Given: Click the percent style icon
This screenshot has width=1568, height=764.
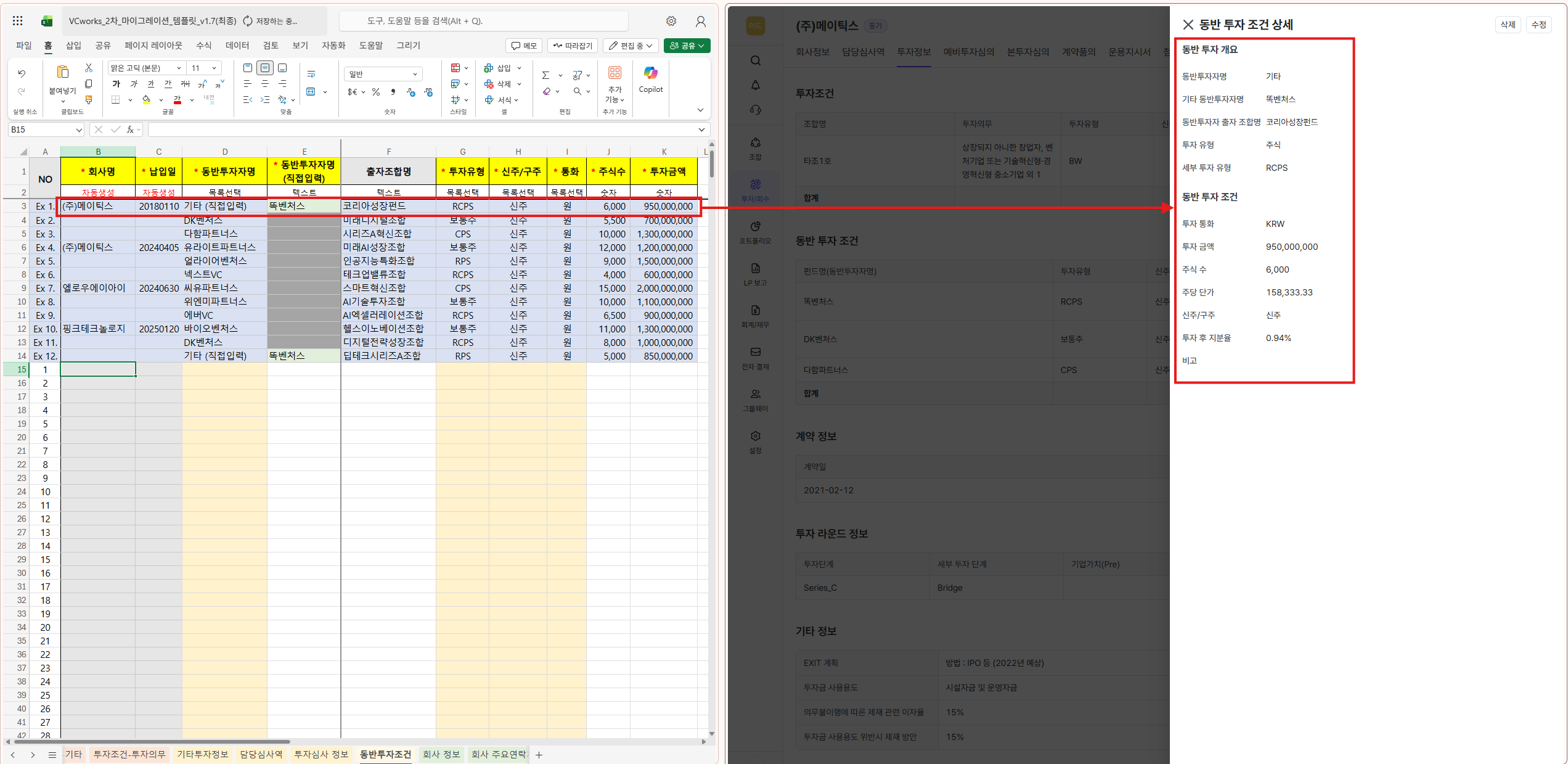Looking at the screenshot, I should click(x=375, y=92).
